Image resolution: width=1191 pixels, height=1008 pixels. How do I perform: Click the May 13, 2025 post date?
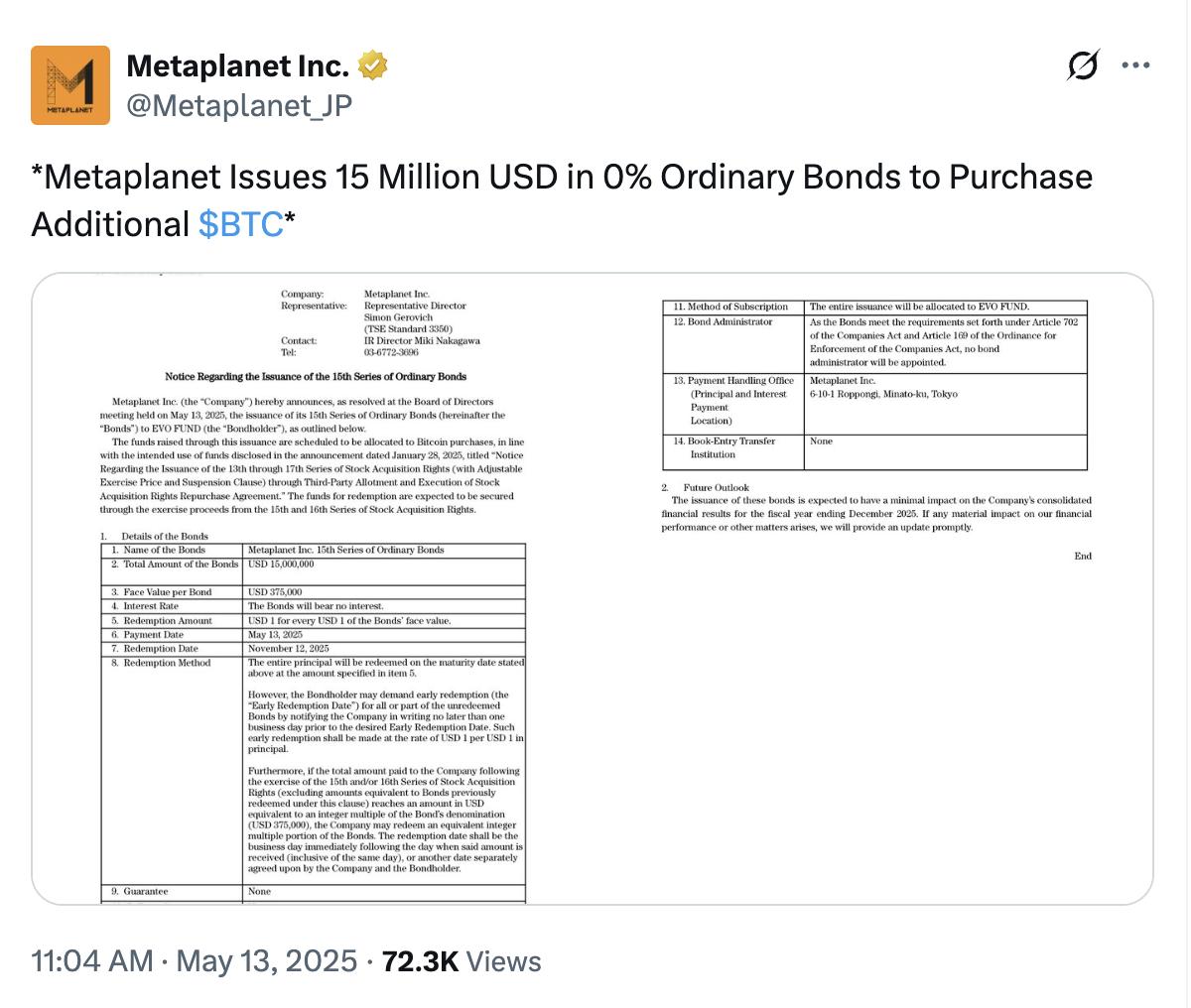click(266, 960)
